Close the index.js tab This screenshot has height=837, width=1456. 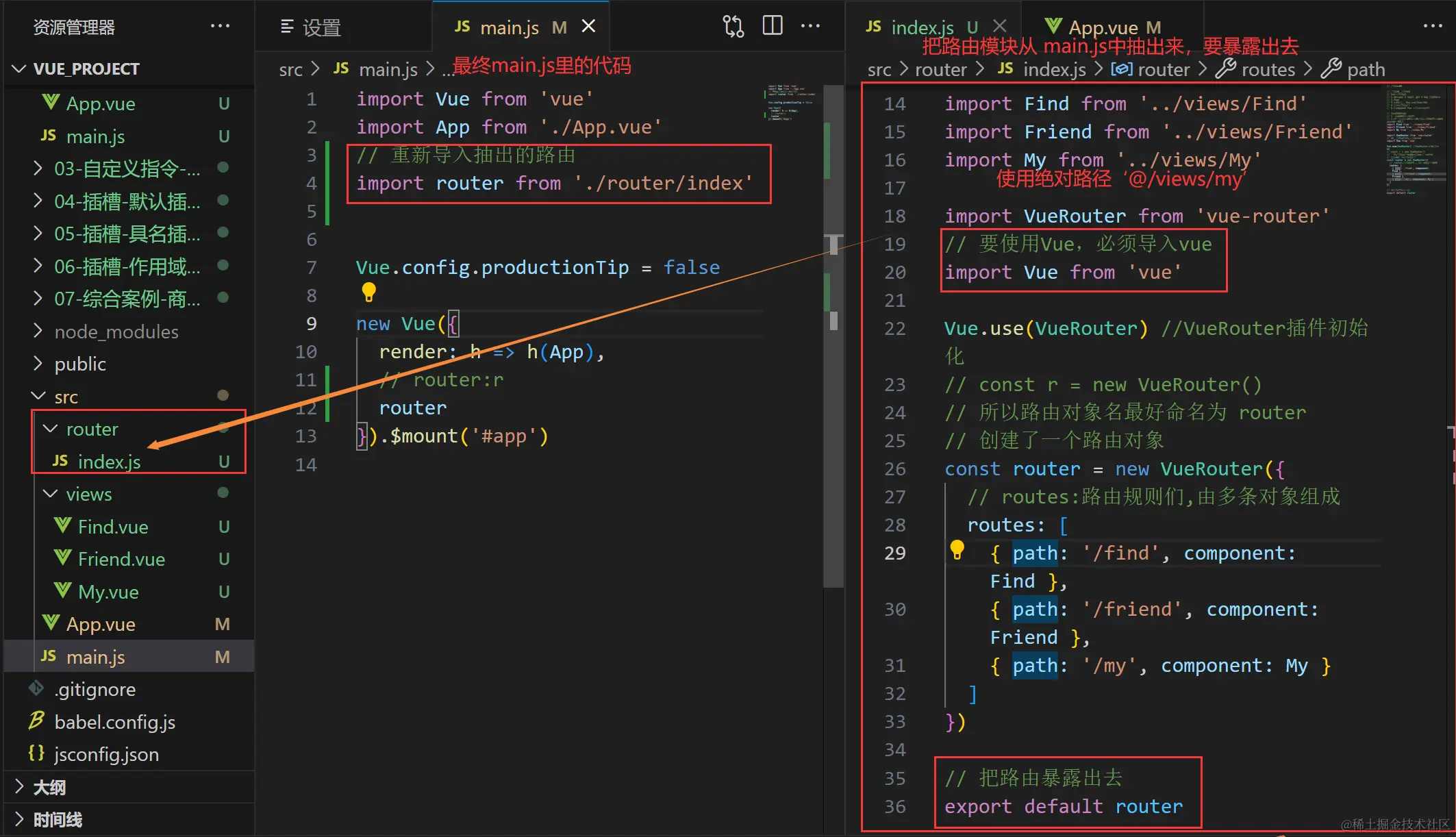(x=999, y=26)
